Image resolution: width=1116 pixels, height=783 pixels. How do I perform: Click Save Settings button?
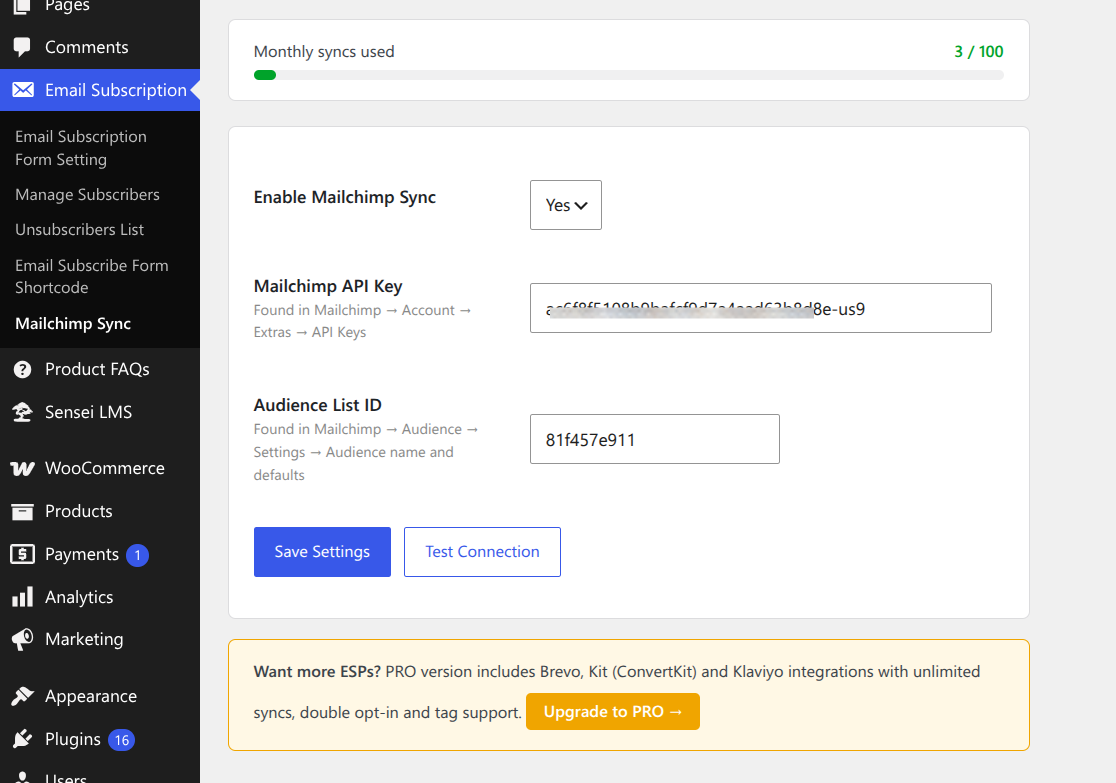click(322, 552)
